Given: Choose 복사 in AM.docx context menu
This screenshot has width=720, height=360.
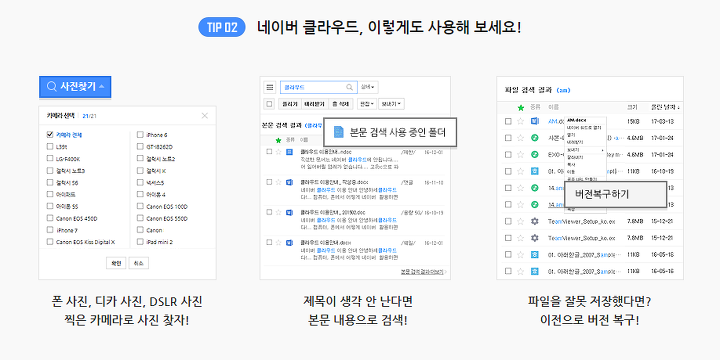Looking at the screenshot, I should [x=571, y=164].
